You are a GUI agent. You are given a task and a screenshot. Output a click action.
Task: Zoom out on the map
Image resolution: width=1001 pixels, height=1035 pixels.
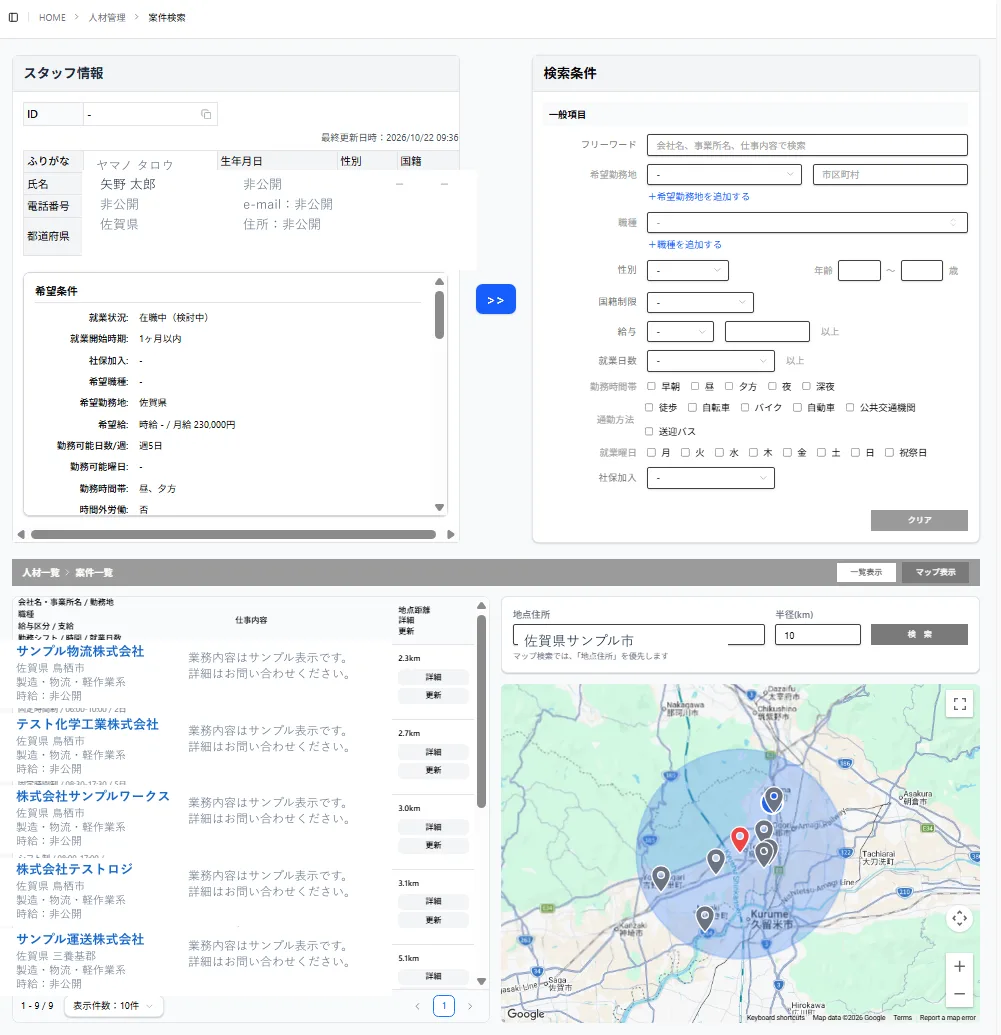click(959, 993)
